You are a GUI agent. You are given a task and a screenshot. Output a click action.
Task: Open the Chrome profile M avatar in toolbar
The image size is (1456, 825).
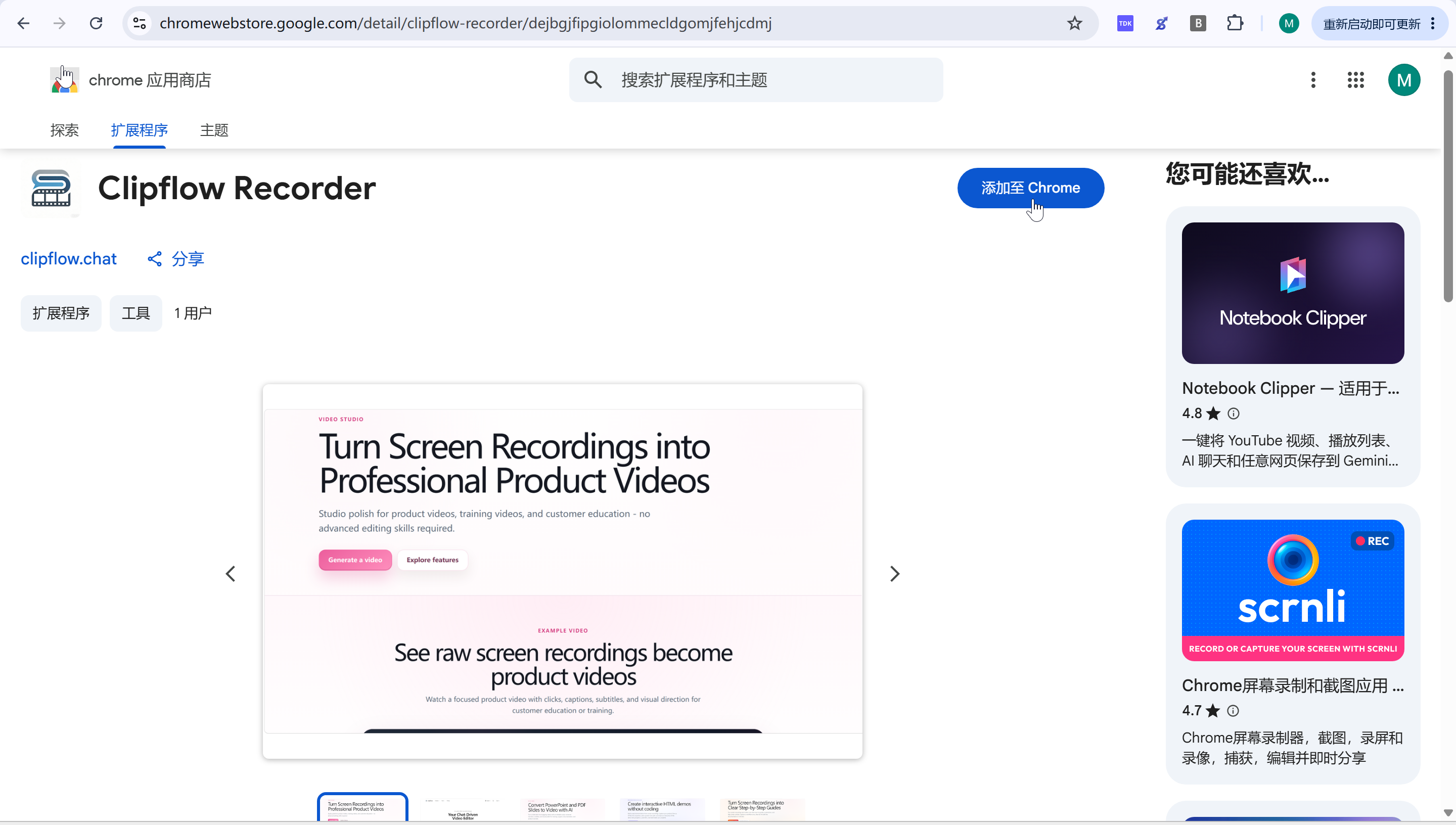tap(1289, 23)
